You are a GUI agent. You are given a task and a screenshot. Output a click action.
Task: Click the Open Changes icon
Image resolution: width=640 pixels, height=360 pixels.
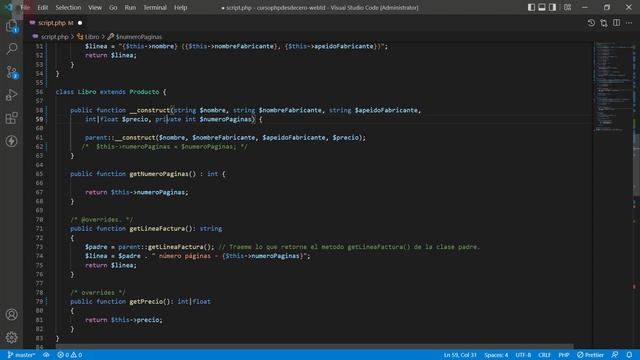pyautogui.click(x=604, y=23)
